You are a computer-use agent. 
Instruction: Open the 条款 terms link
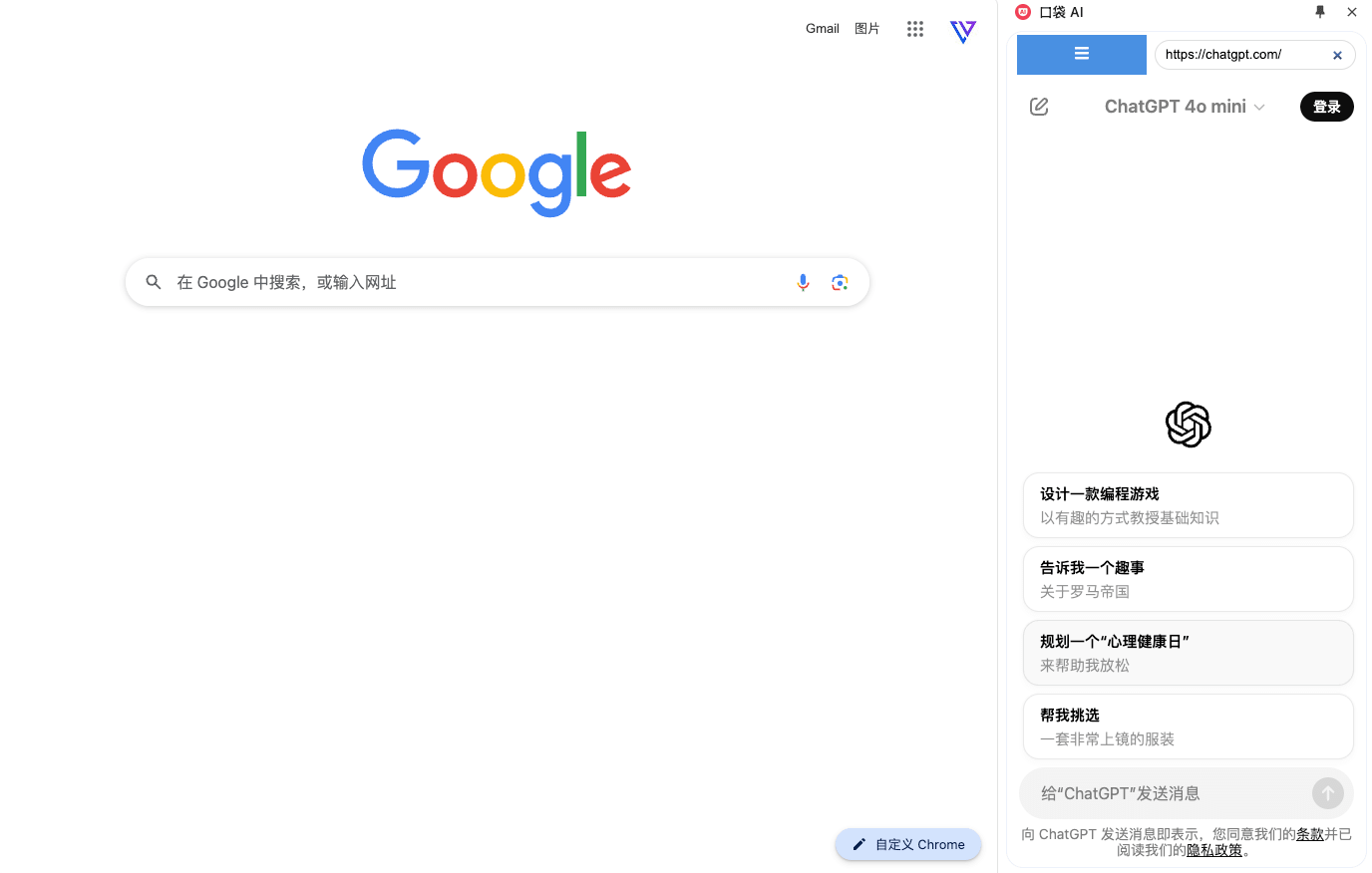(1310, 834)
